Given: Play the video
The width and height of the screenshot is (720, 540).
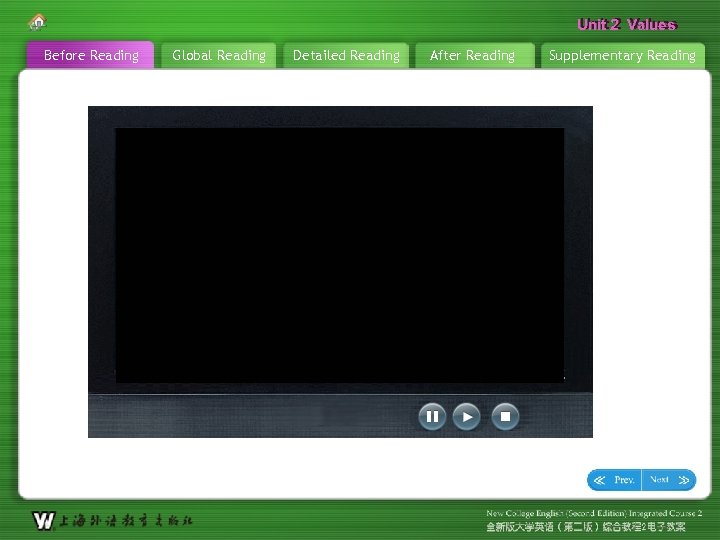Looking at the screenshot, I should tap(467, 416).
